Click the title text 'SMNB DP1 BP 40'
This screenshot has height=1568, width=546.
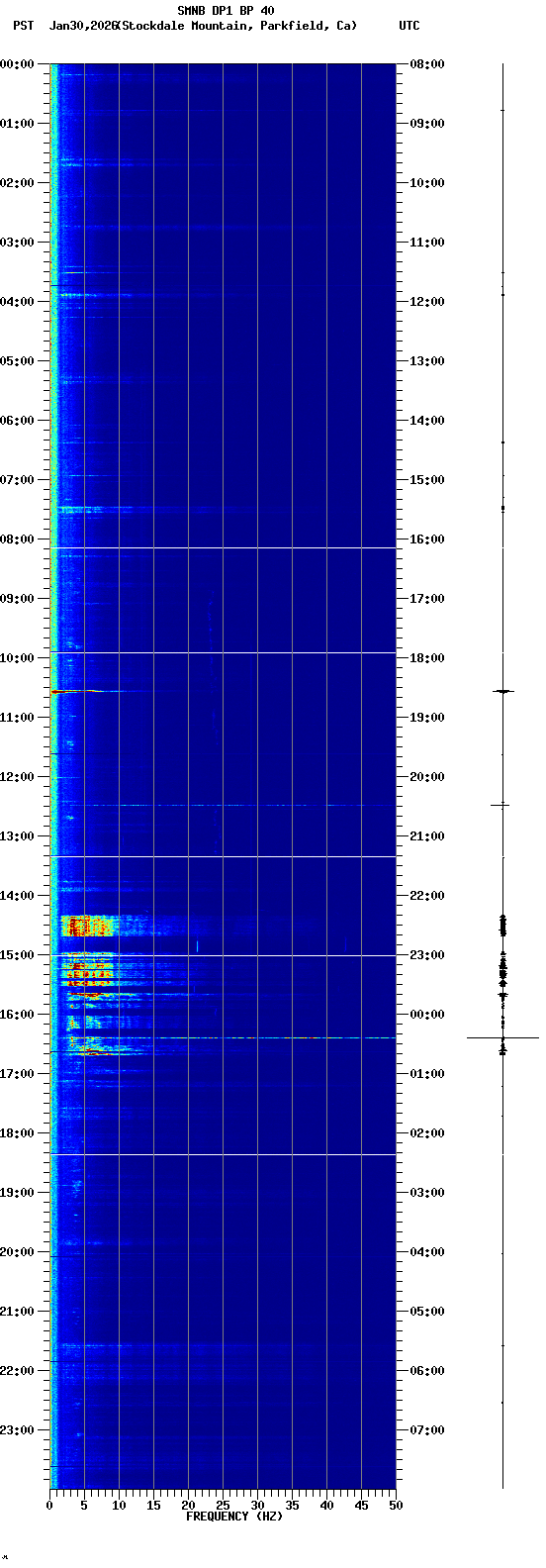226,11
